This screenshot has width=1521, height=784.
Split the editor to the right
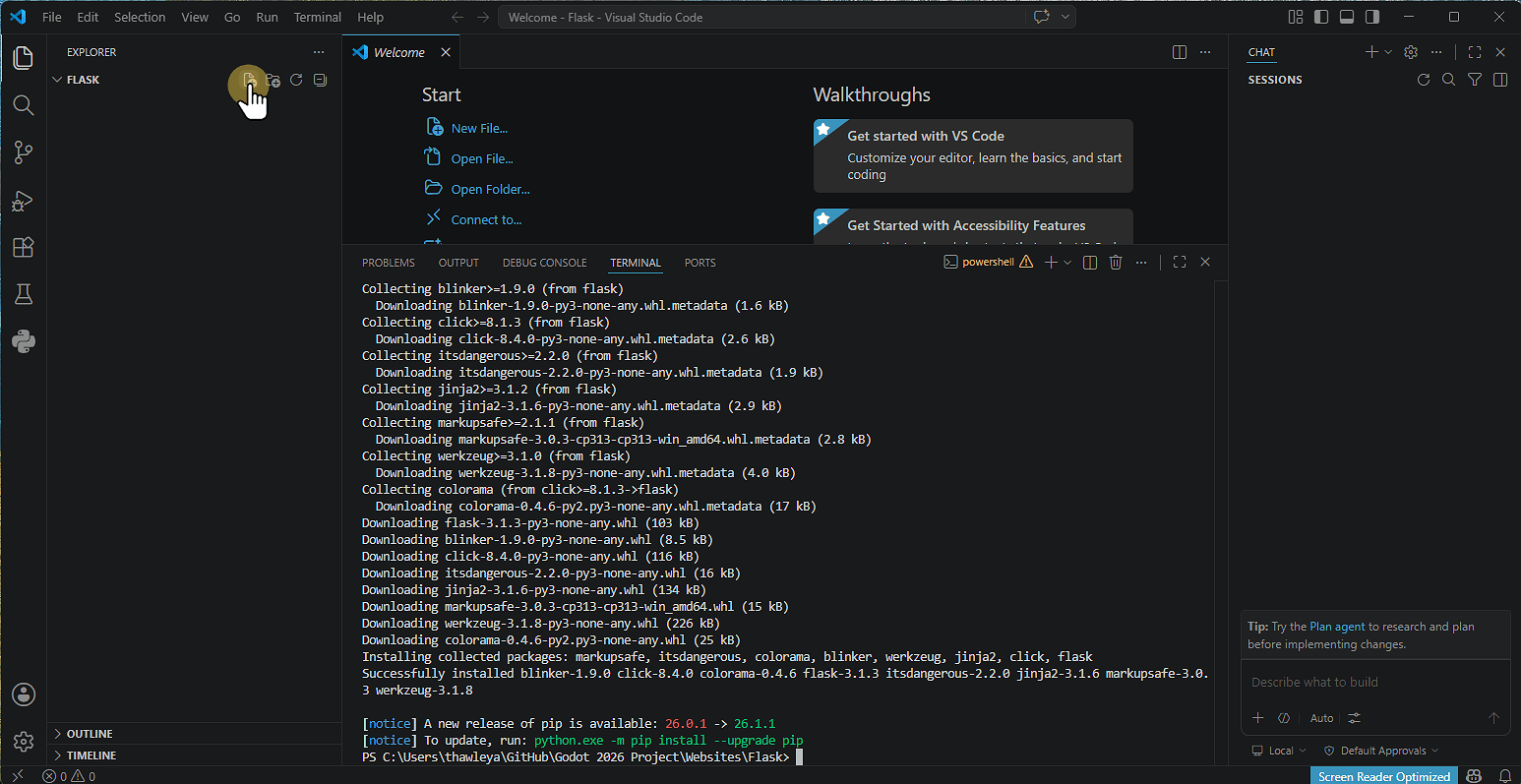pos(1180,52)
